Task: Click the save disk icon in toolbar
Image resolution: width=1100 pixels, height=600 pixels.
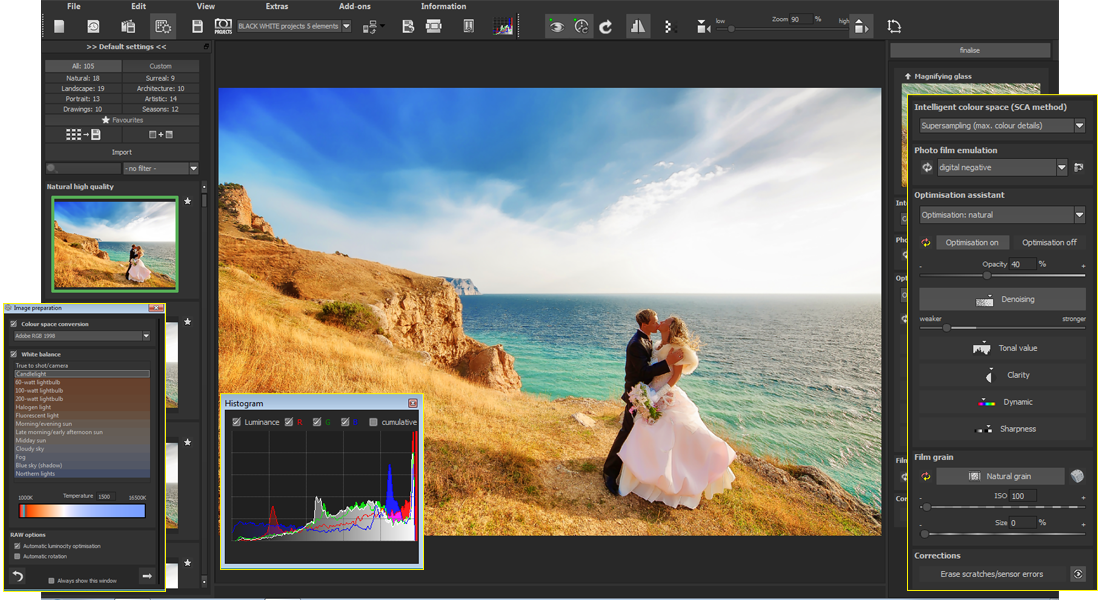Action: click(x=197, y=27)
